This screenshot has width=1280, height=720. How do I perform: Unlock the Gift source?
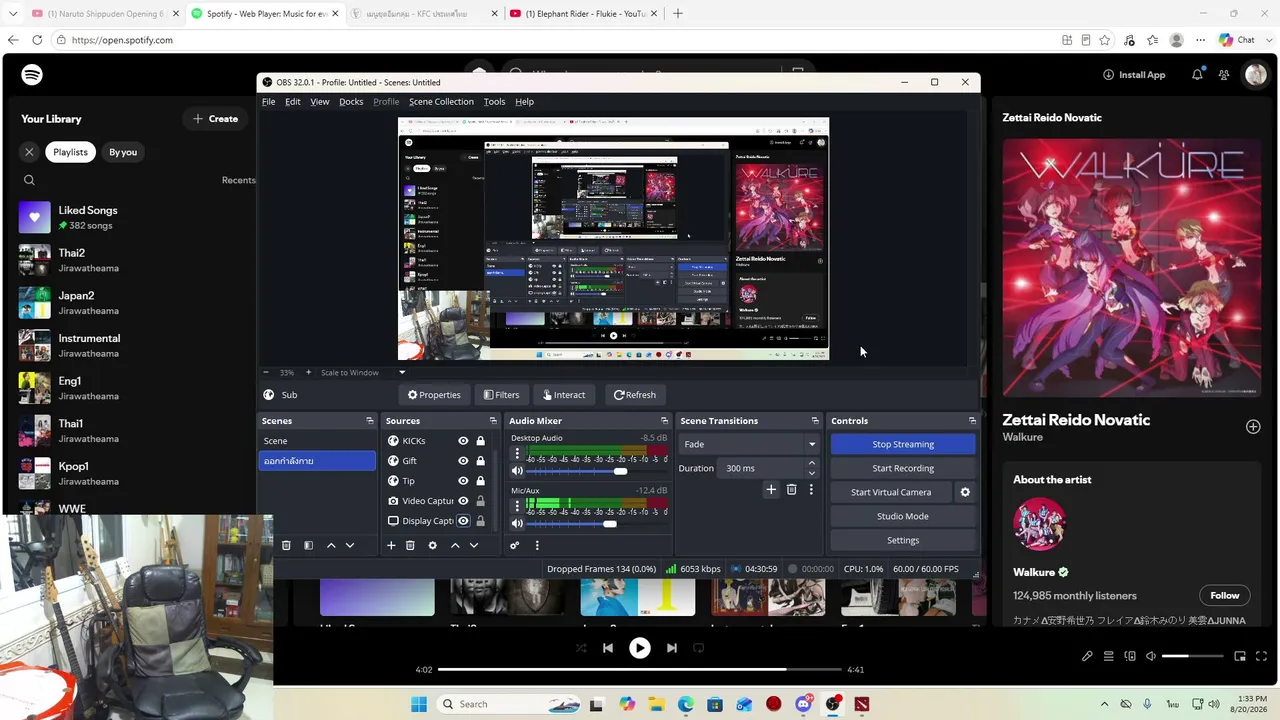pos(480,461)
